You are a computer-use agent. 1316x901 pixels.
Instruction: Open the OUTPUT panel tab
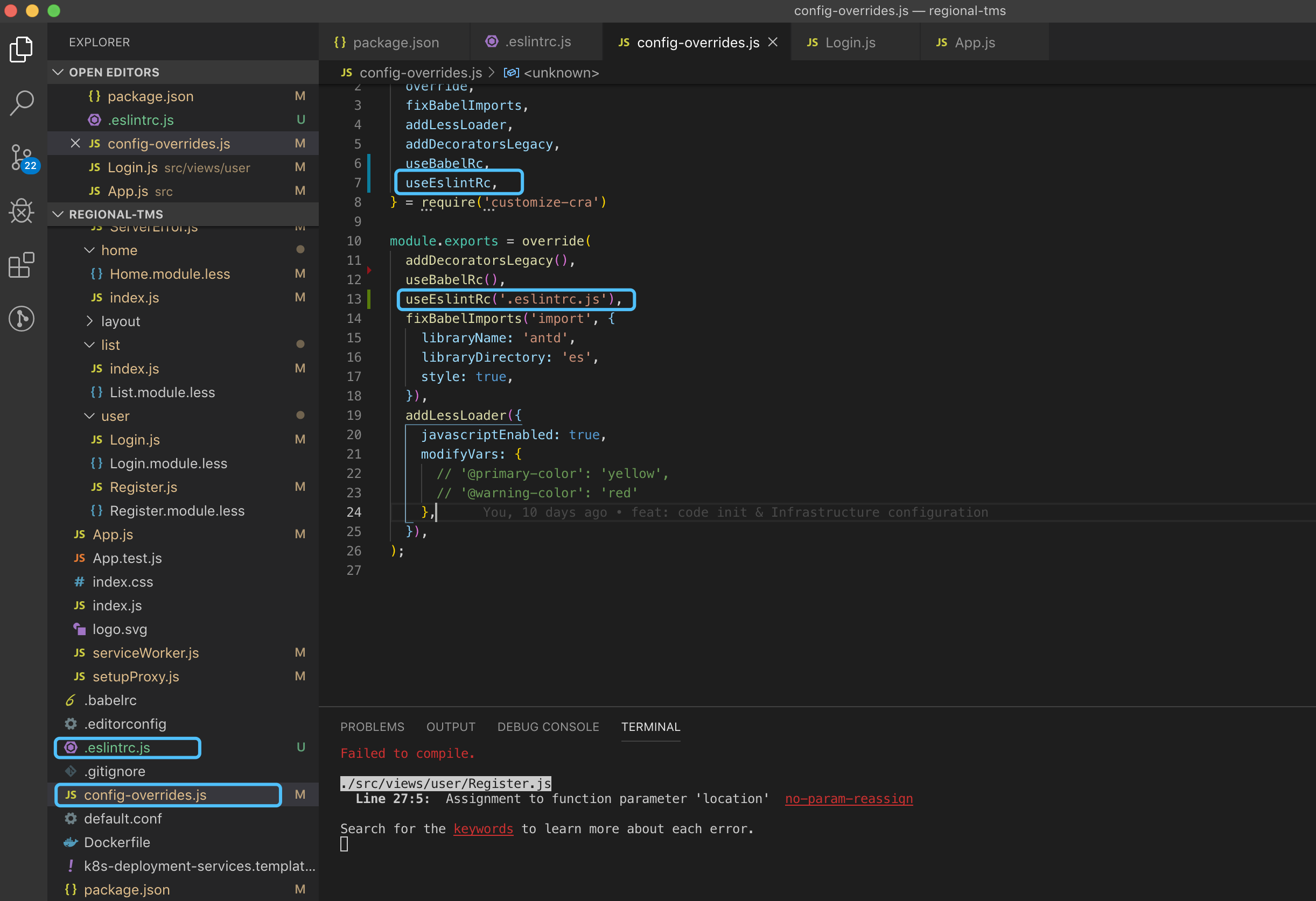451,727
